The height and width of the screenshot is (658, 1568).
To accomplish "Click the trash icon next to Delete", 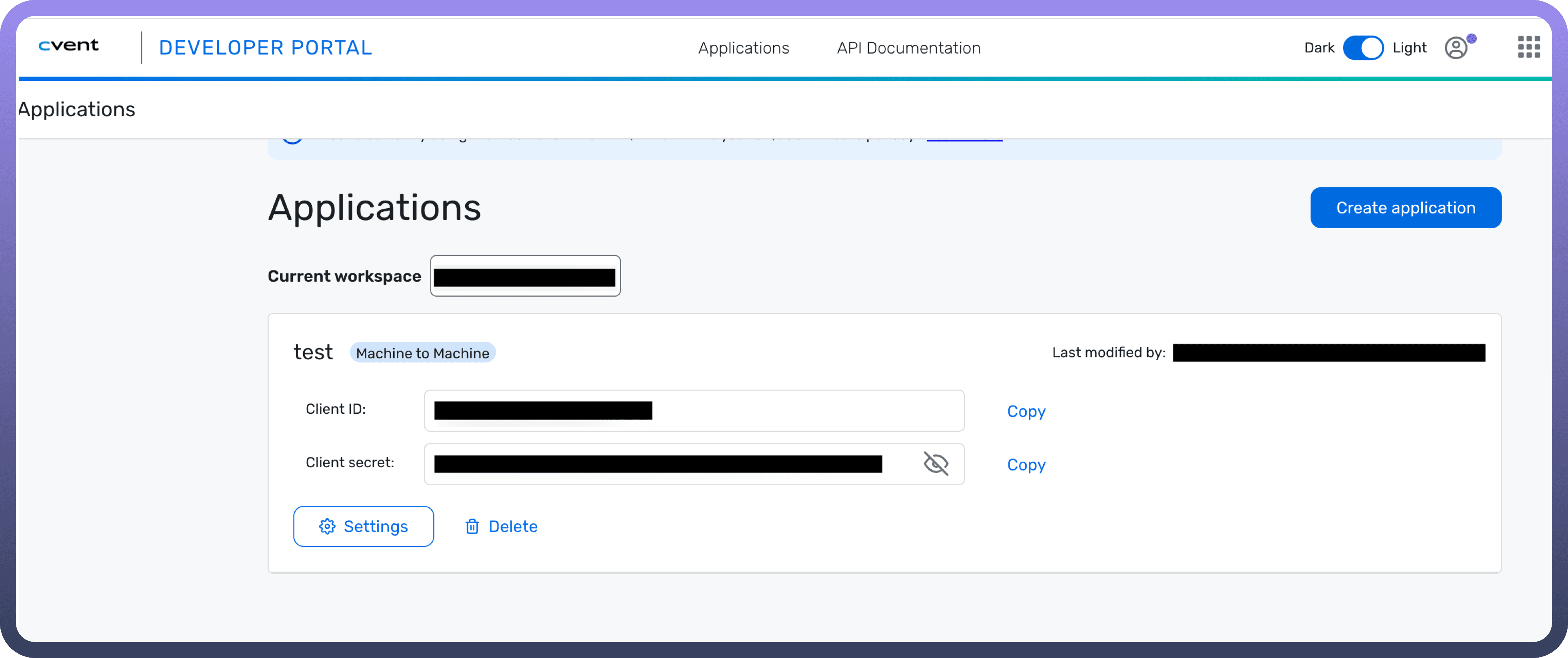I will point(472,526).
